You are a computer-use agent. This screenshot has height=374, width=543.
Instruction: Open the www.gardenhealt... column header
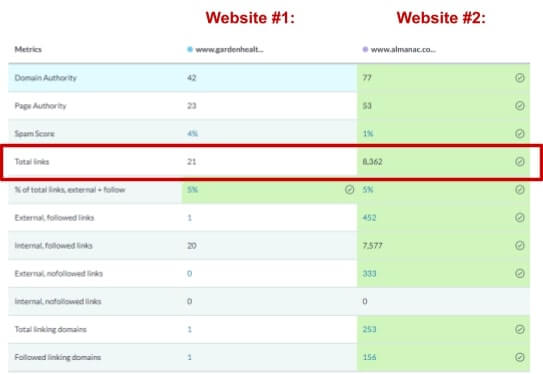(x=229, y=49)
